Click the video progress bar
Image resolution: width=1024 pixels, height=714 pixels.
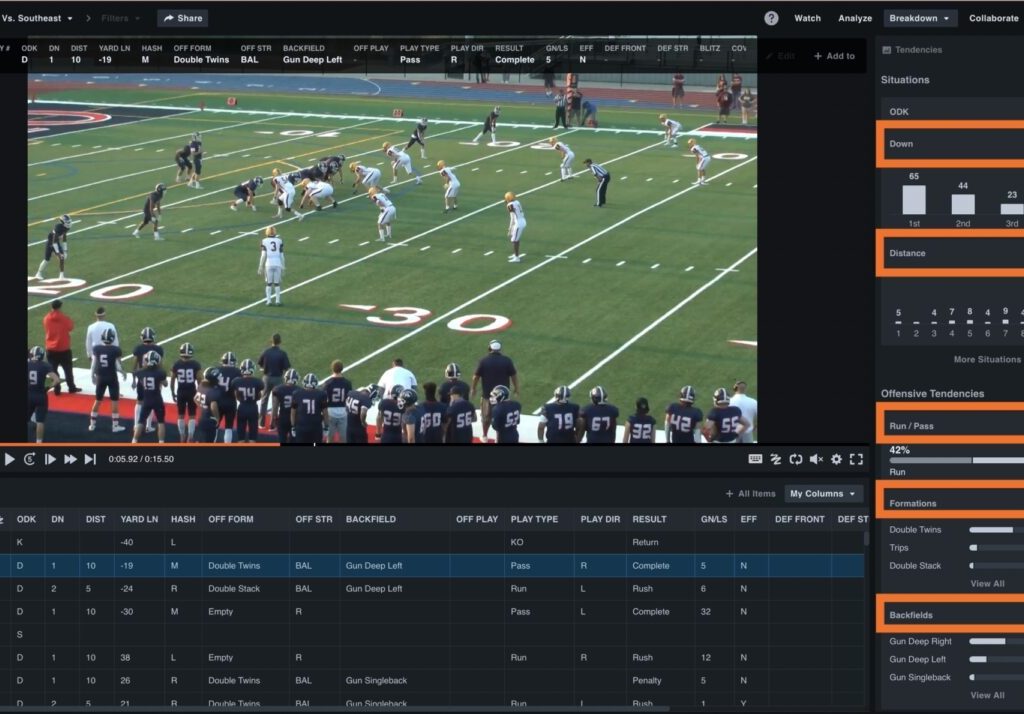coord(400,444)
